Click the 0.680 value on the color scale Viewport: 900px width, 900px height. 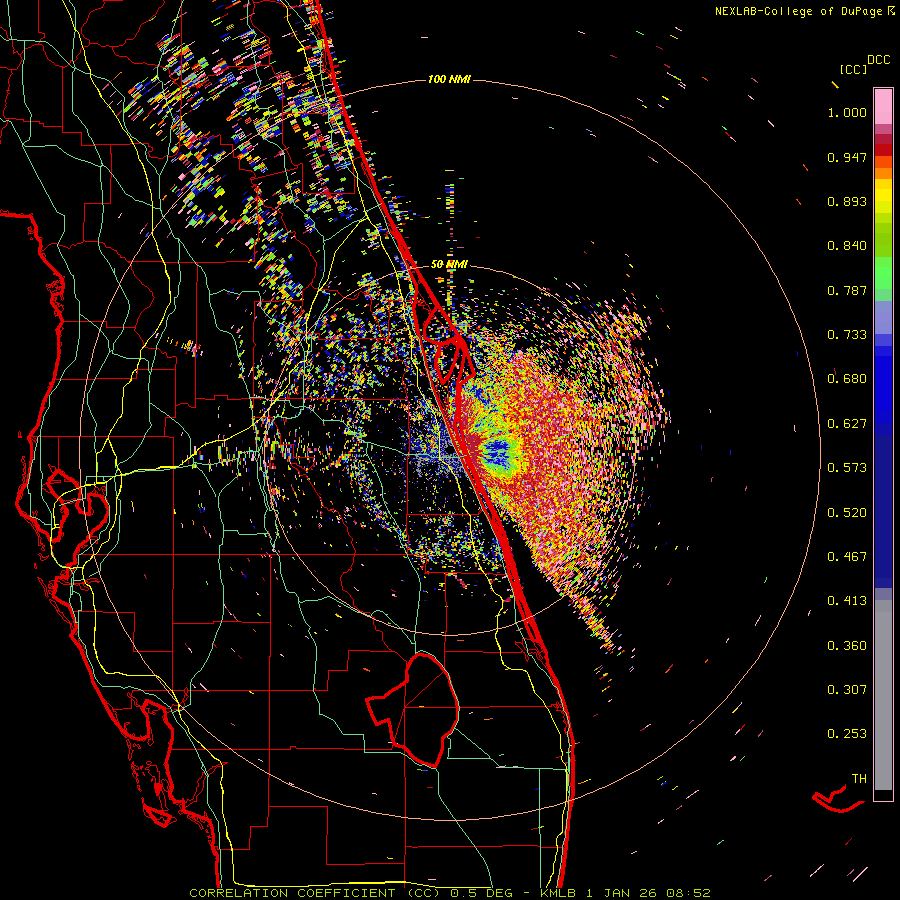847,379
